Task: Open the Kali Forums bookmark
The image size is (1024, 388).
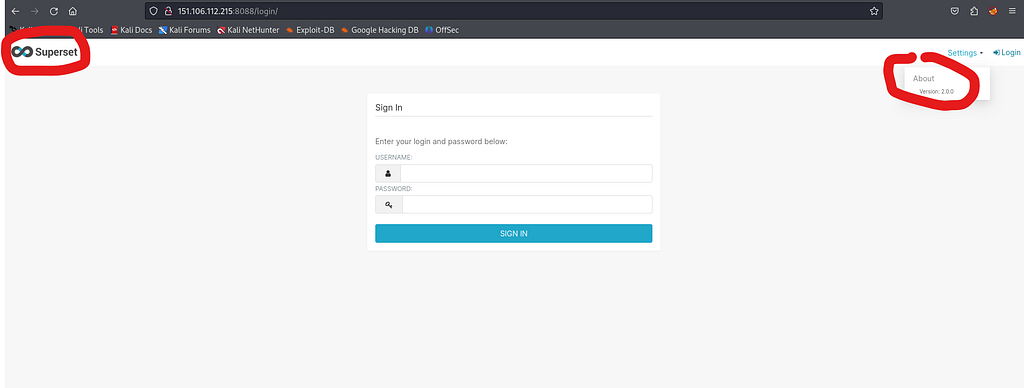Action: (x=185, y=30)
